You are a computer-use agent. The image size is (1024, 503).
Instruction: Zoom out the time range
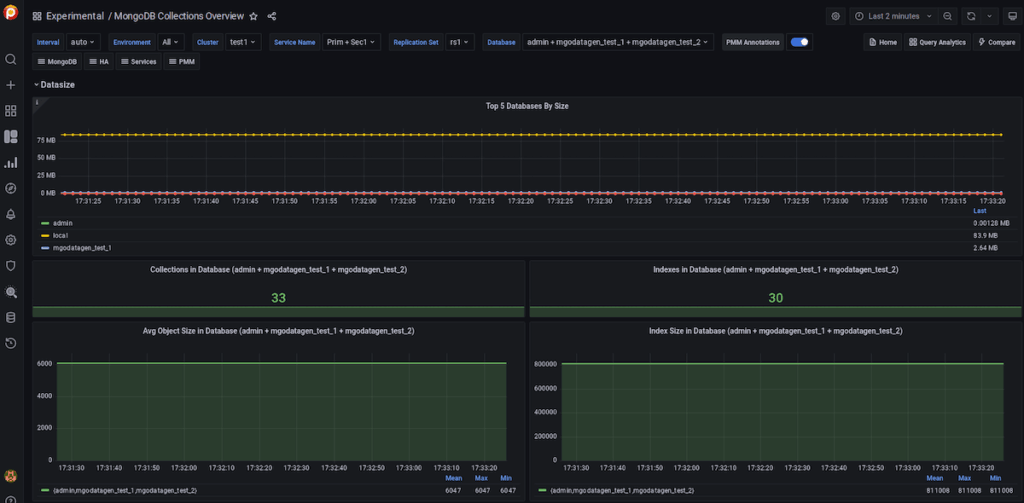(947, 16)
